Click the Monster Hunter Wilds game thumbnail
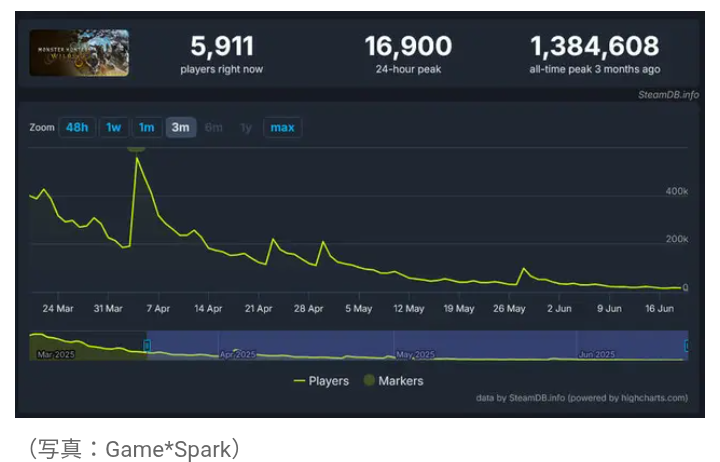 [x=78, y=53]
